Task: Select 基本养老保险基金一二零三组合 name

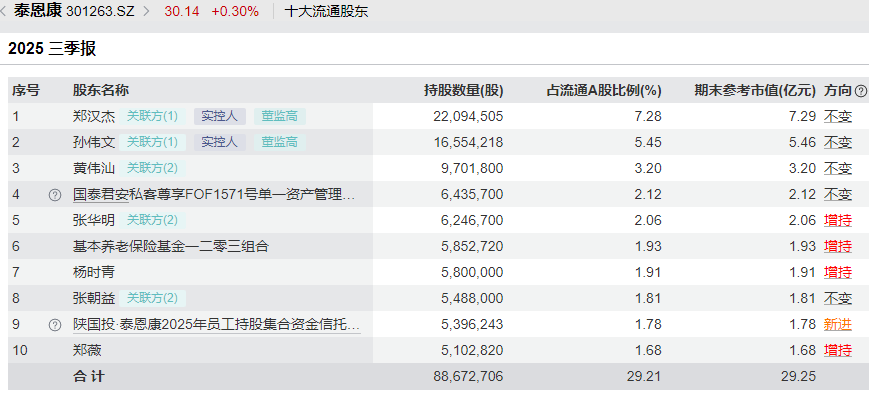Action: click(x=171, y=246)
